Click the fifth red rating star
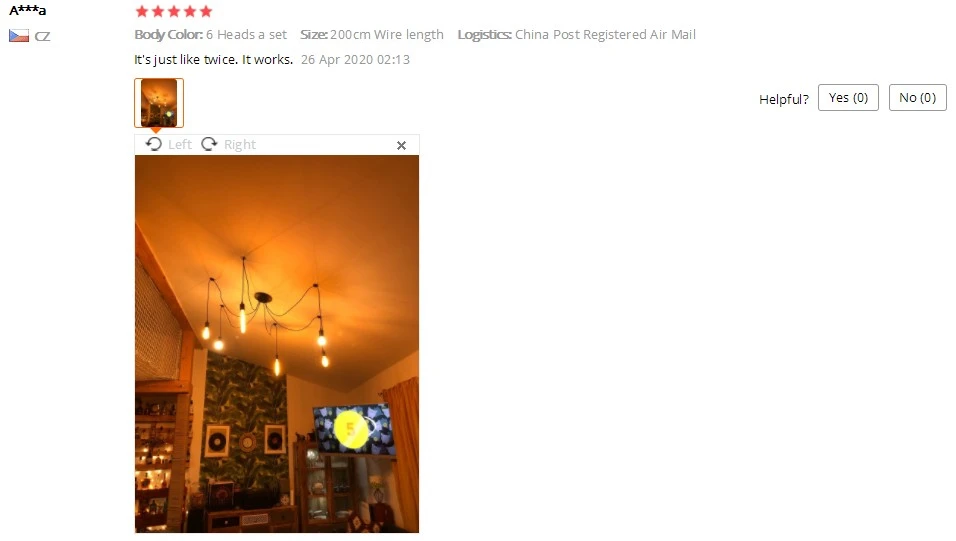Image resolution: width=956 pixels, height=541 pixels. click(x=206, y=11)
